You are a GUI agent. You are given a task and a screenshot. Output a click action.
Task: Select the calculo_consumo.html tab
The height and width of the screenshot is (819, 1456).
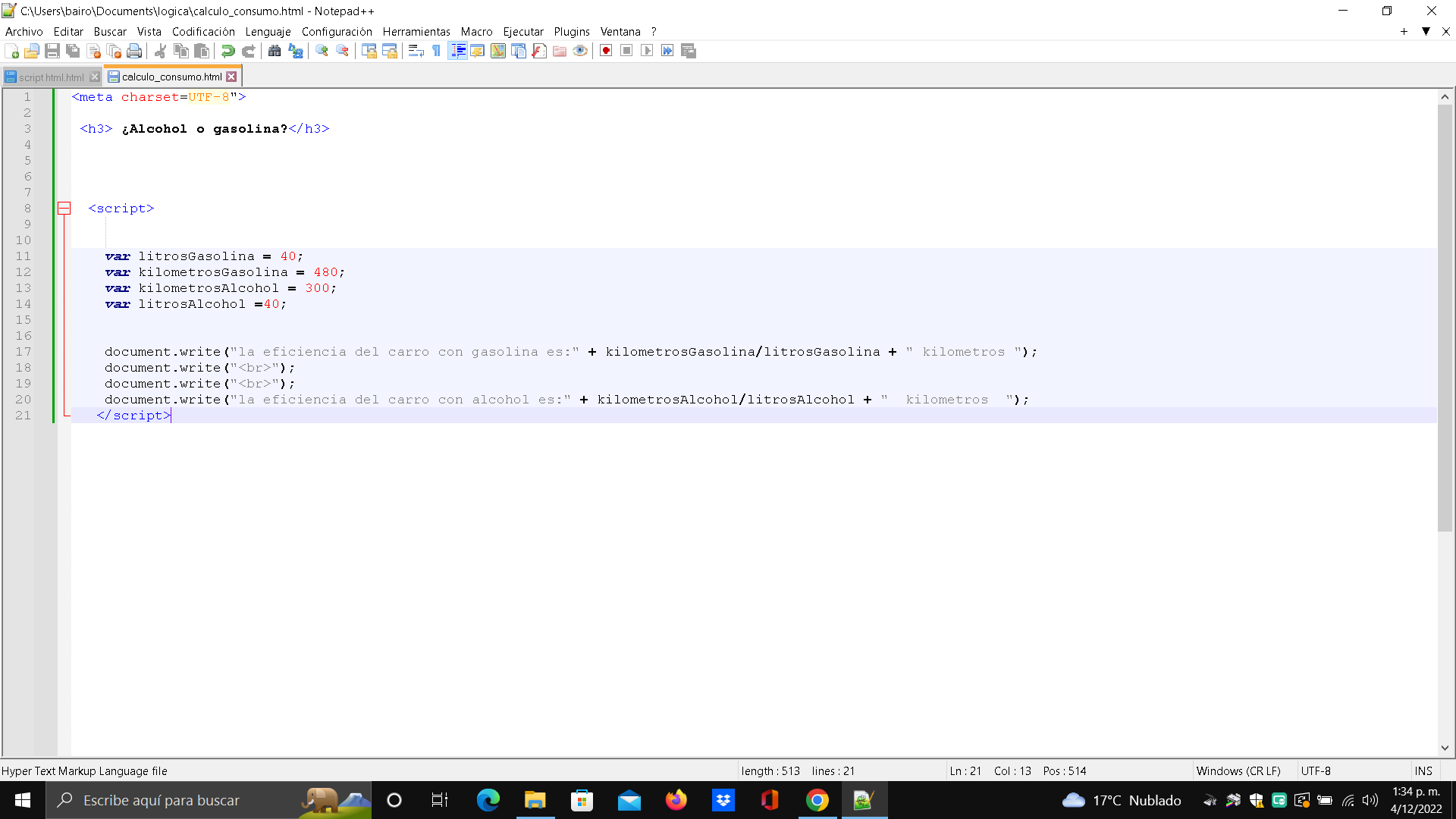[171, 77]
